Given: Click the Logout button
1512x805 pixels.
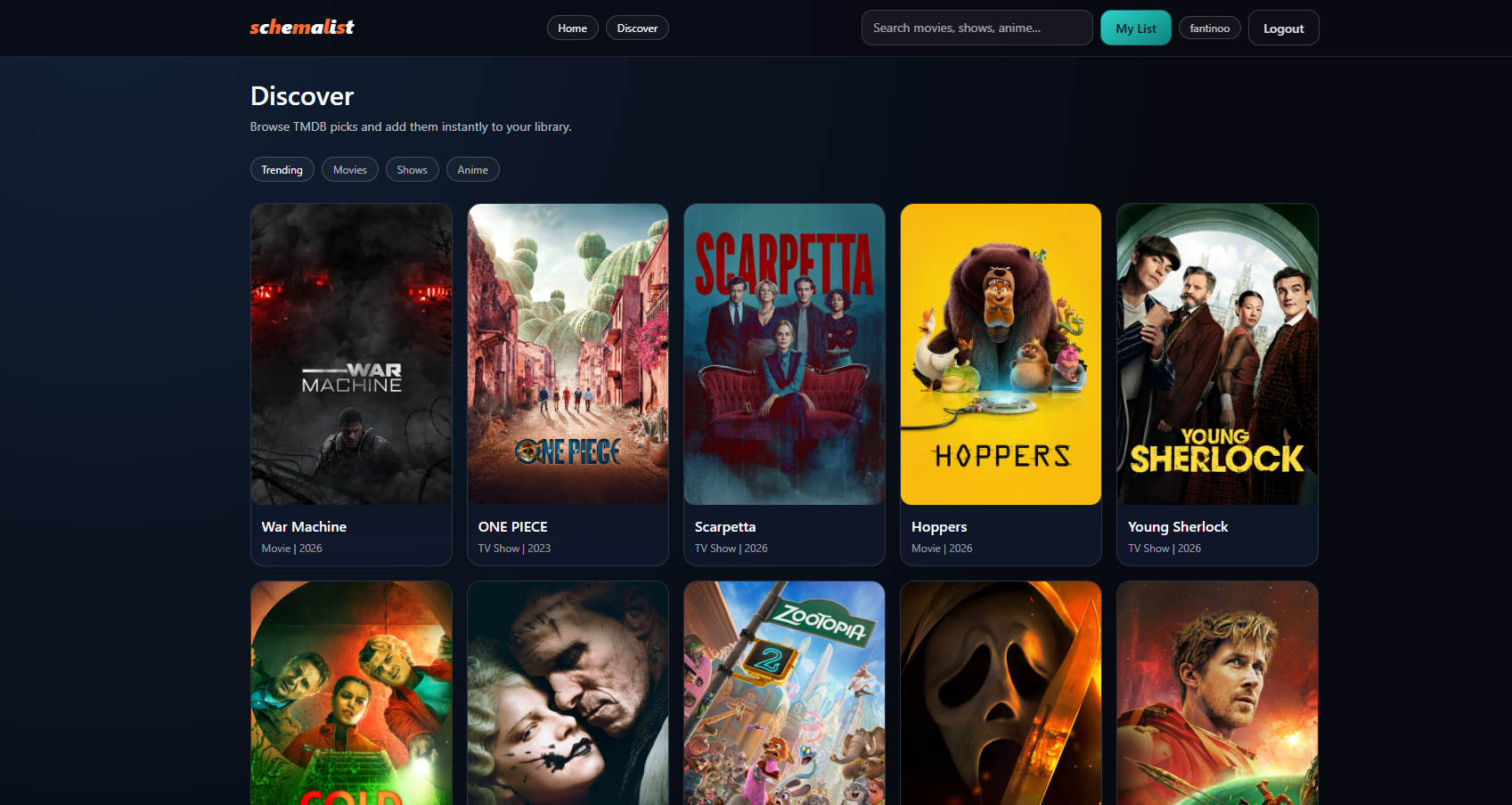Looking at the screenshot, I should coord(1283,28).
